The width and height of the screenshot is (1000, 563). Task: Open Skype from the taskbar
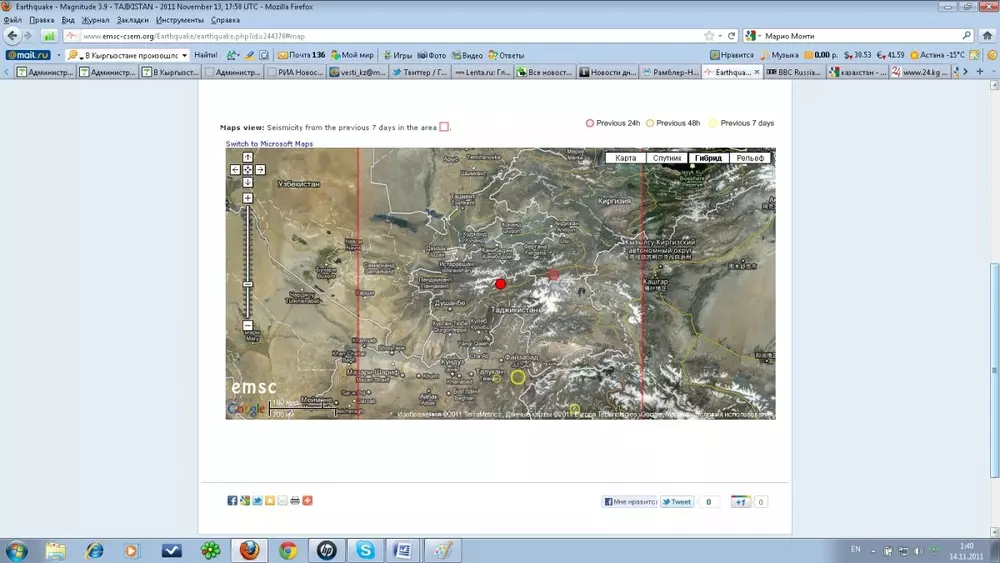click(x=365, y=550)
